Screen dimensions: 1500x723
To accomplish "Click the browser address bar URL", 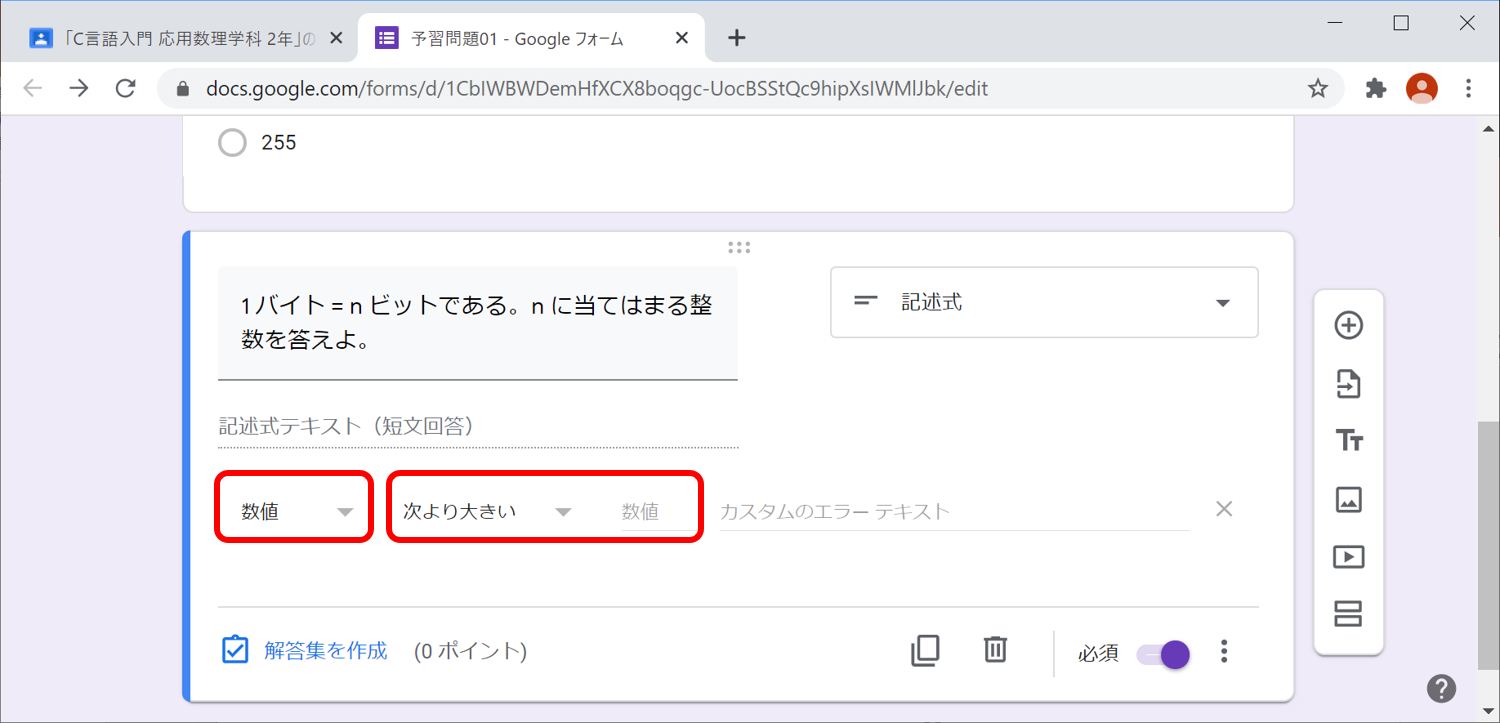I will [597, 88].
